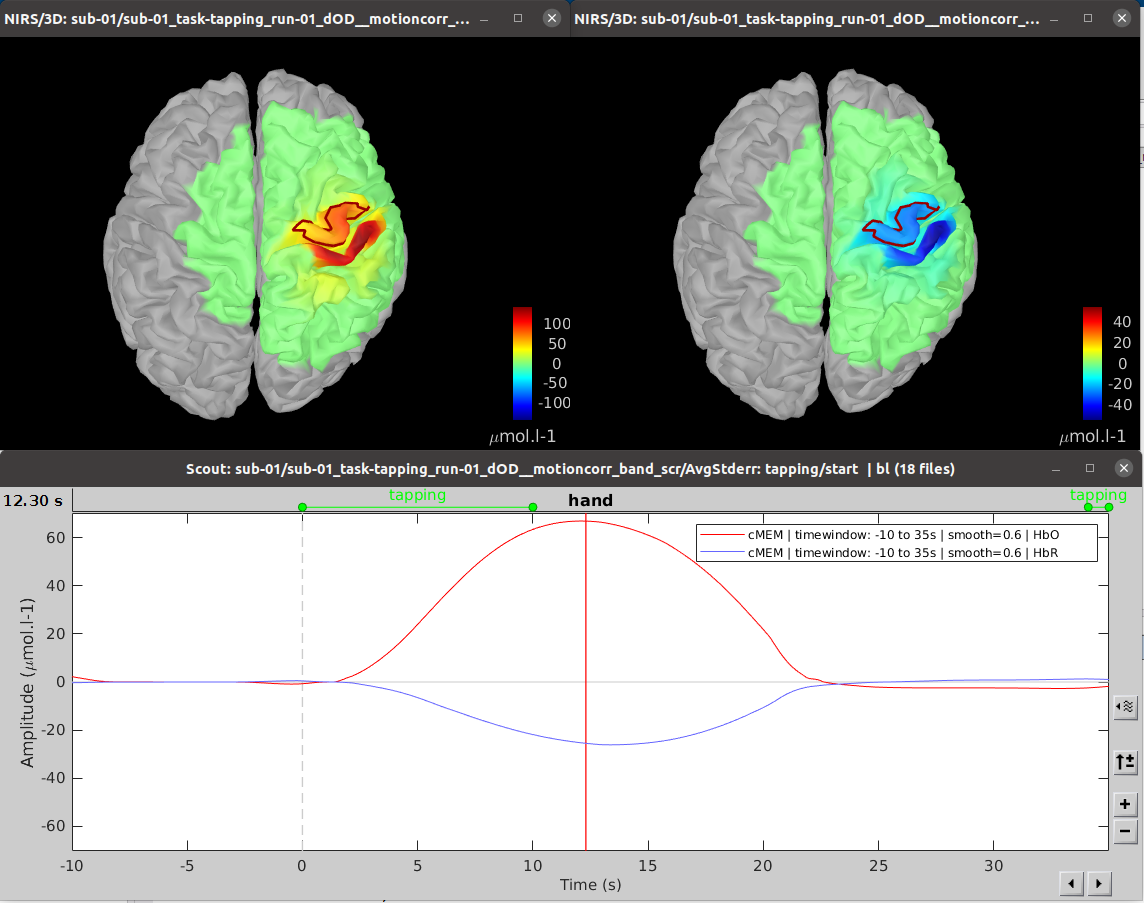
Task: Click the left brain map colorbar
Action: [522, 362]
